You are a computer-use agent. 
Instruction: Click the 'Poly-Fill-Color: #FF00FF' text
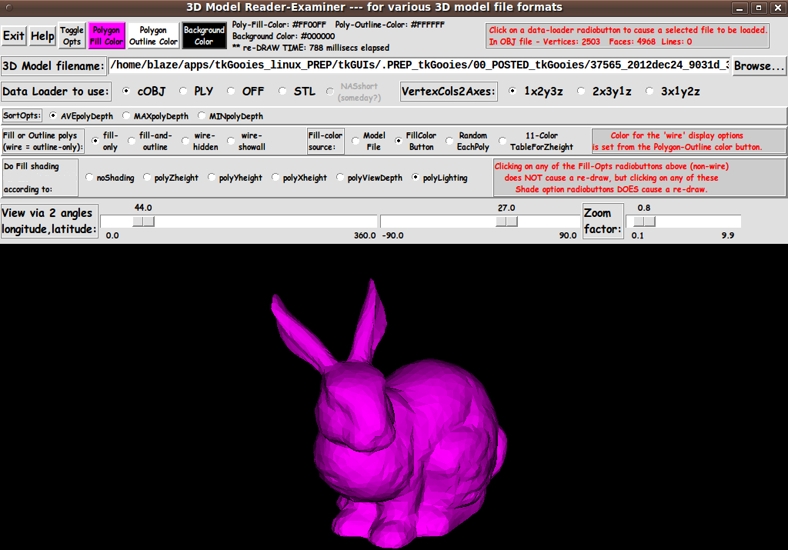click(x=279, y=25)
